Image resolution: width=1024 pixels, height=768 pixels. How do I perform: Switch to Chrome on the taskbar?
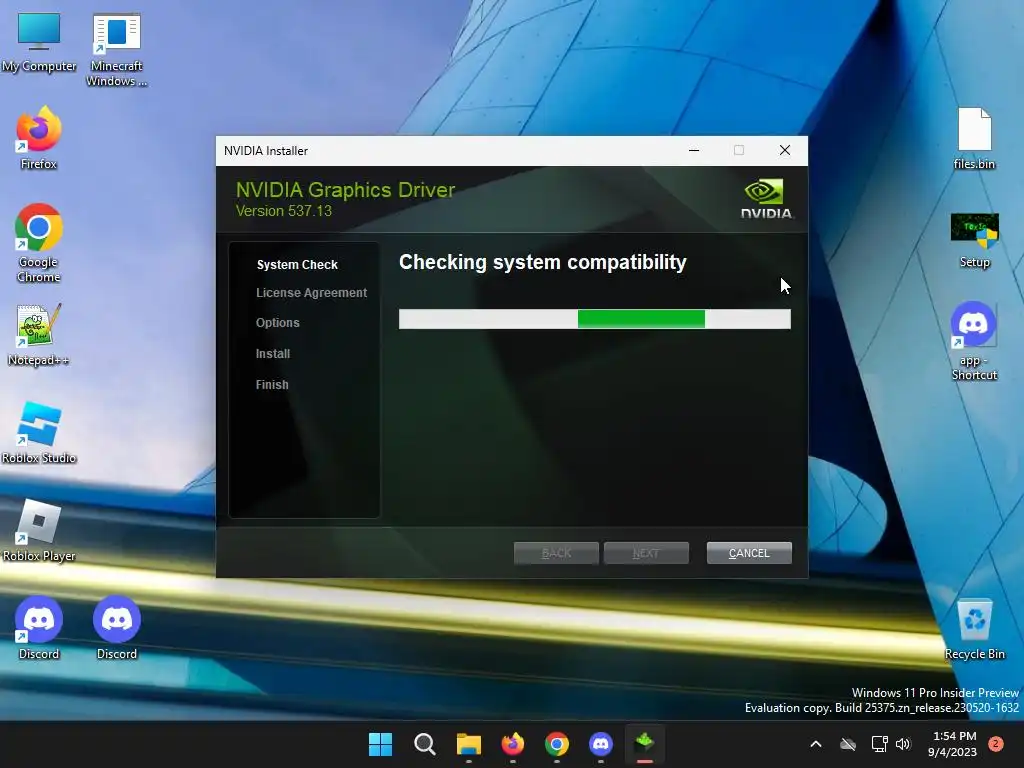point(556,744)
